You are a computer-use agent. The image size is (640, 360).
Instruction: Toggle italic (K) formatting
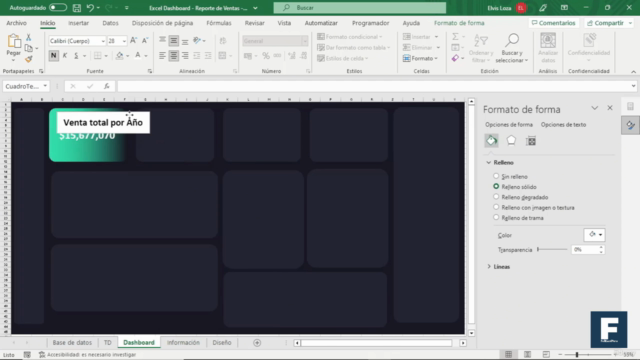tap(64, 56)
